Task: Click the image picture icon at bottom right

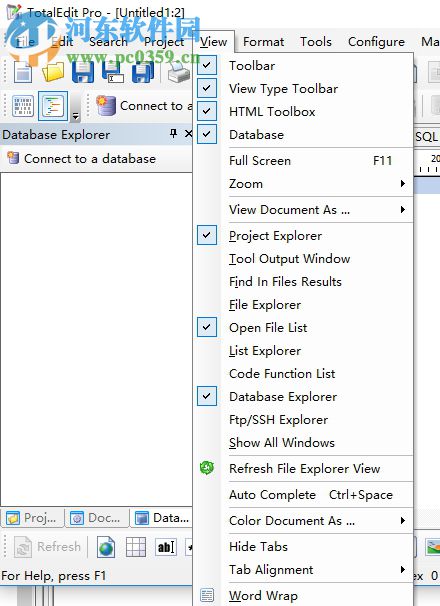Action: click(433, 547)
